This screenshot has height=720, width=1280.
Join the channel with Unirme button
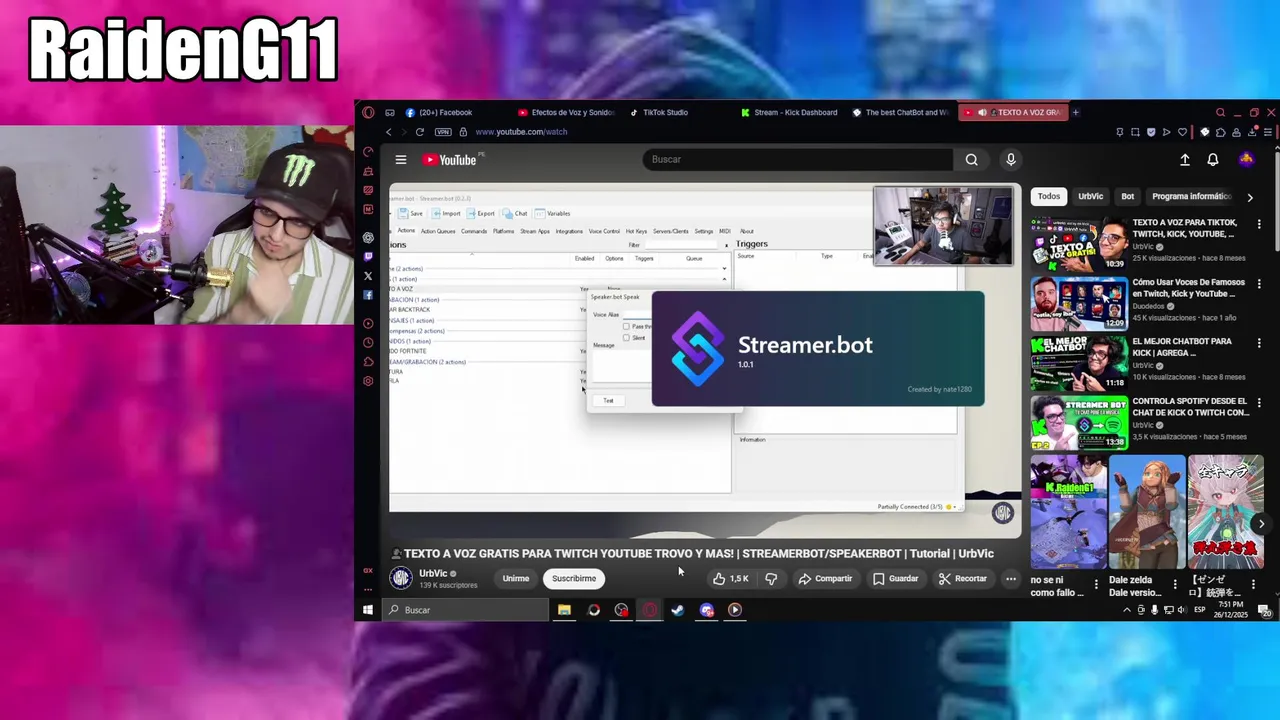(x=516, y=578)
